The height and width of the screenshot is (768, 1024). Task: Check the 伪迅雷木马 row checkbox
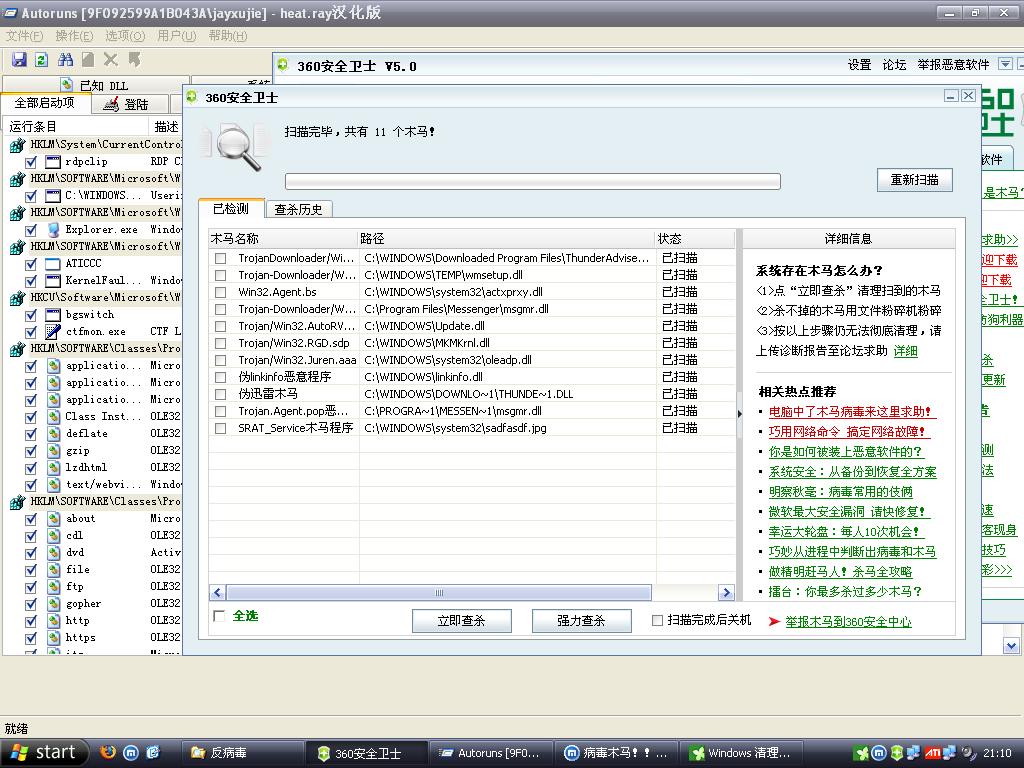221,394
